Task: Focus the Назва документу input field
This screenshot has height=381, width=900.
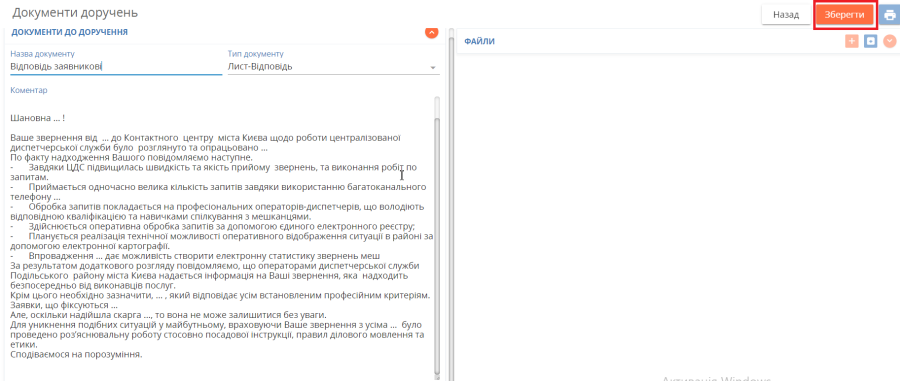Action: tap(116, 67)
